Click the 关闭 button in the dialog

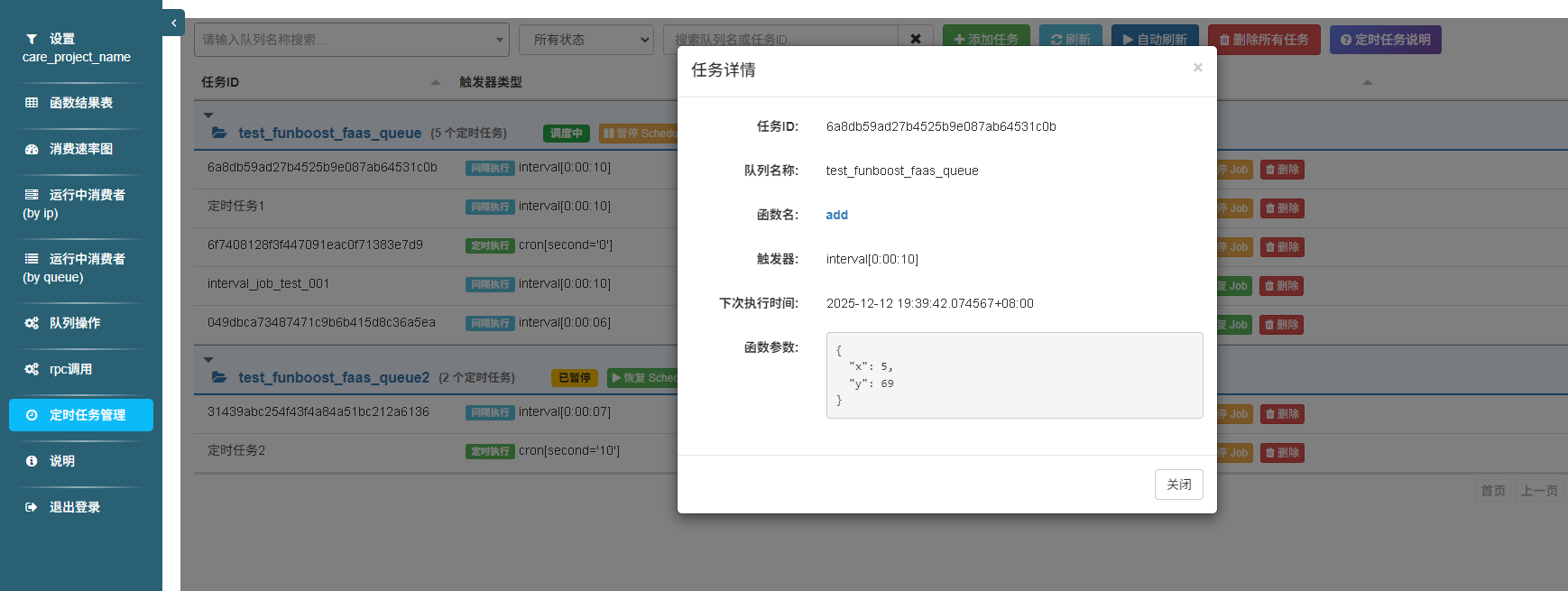(x=1178, y=485)
